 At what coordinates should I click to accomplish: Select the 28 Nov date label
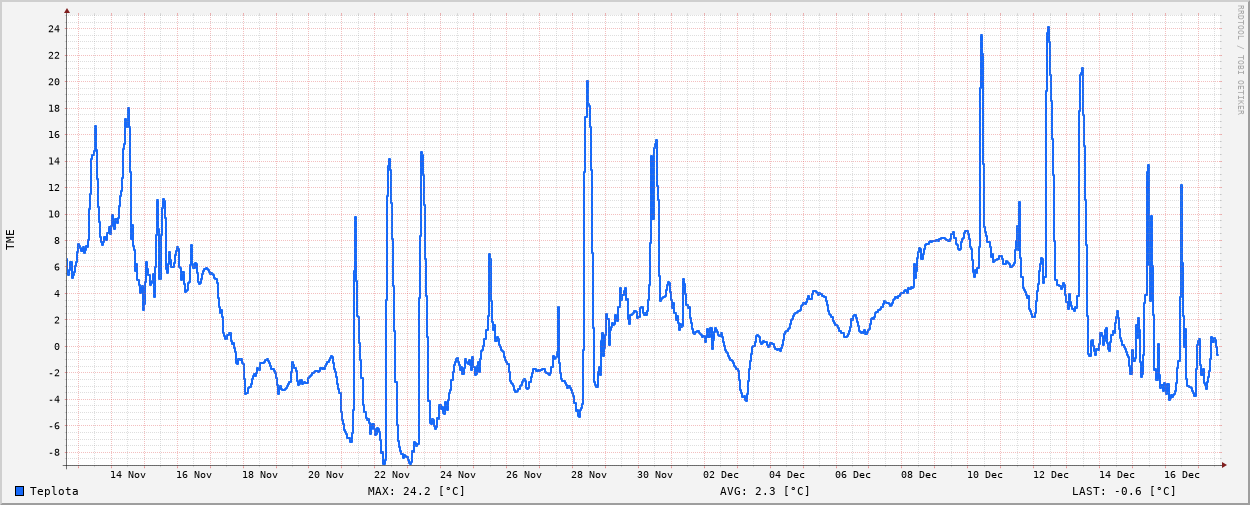point(589,475)
